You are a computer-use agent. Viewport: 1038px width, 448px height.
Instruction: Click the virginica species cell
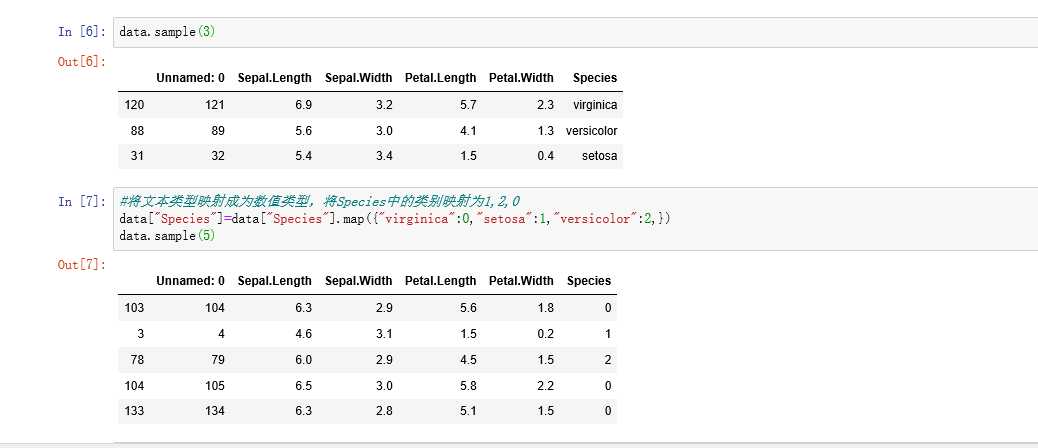595,105
